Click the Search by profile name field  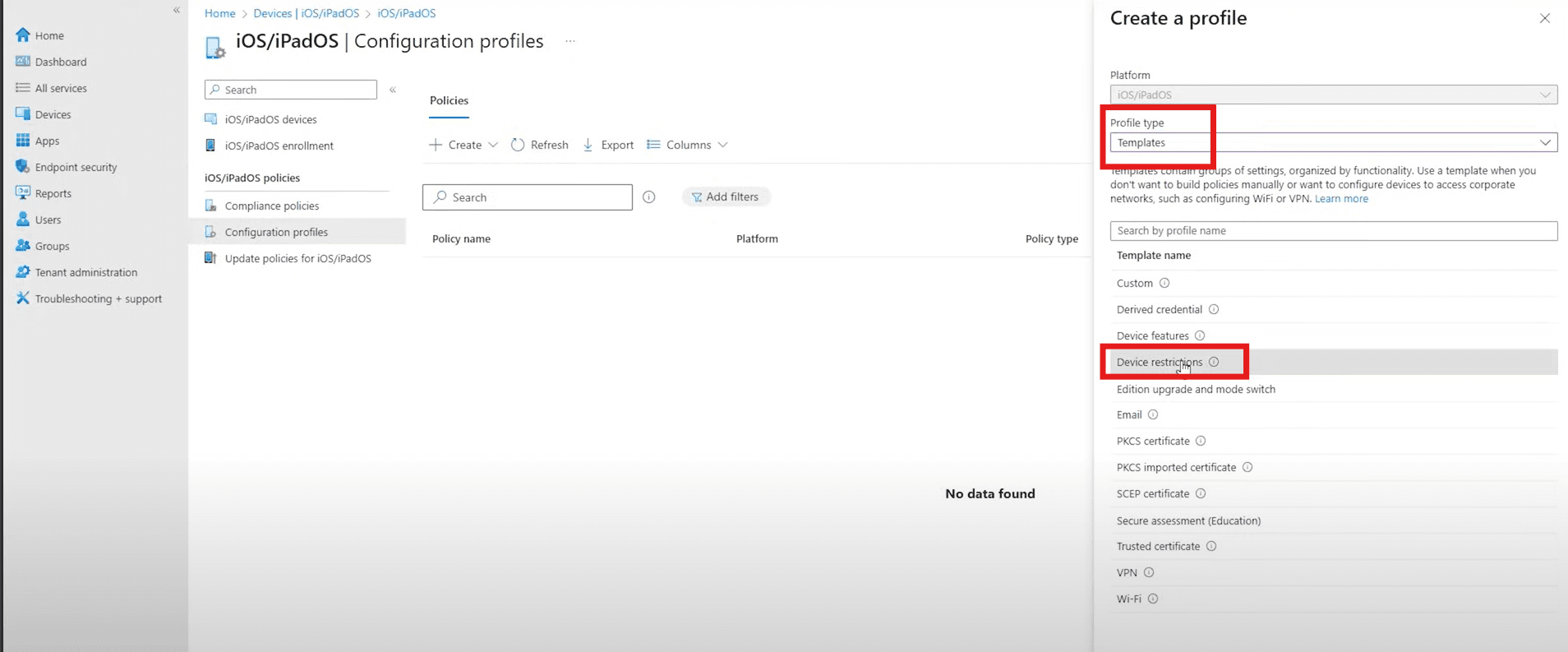pyautogui.click(x=1333, y=231)
